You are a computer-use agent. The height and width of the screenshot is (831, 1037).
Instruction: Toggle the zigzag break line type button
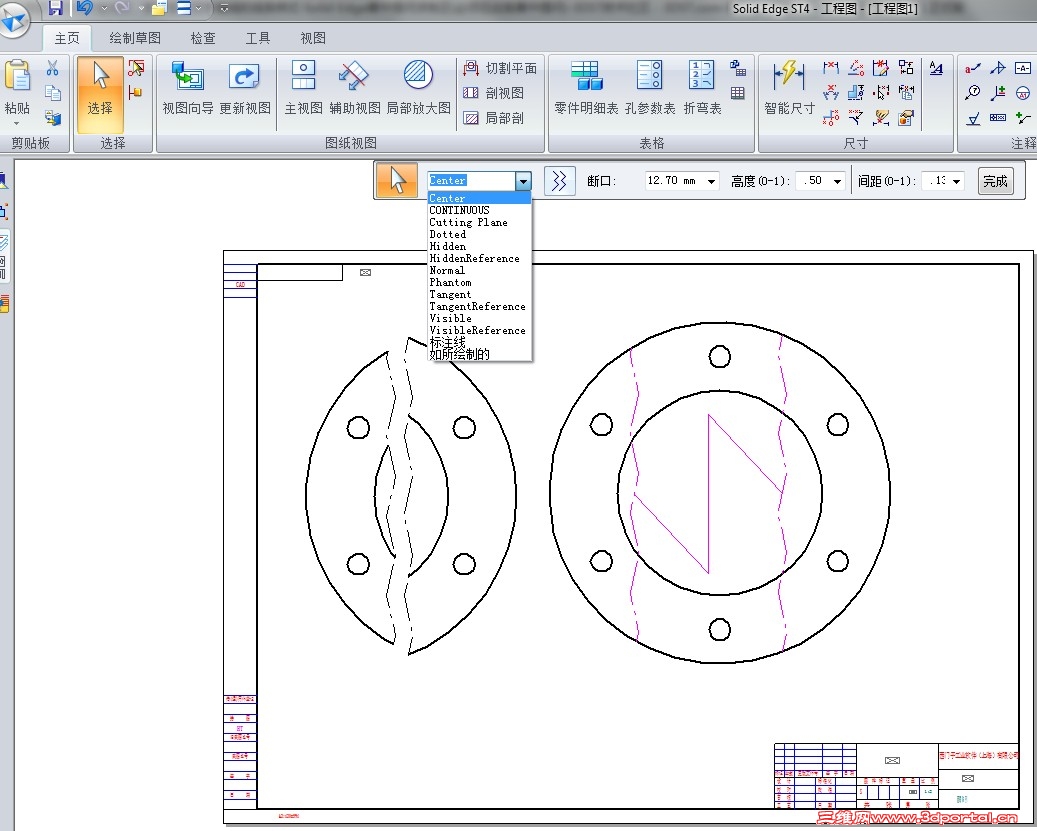(560, 181)
